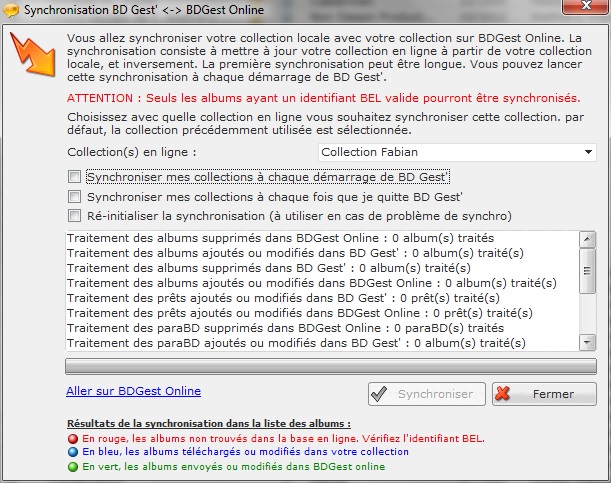The width and height of the screenshot is (611, 483).
Task: Select line 'prêts ajoutés ou modifiés dans BD Gest''
Action: coord(283,298)
